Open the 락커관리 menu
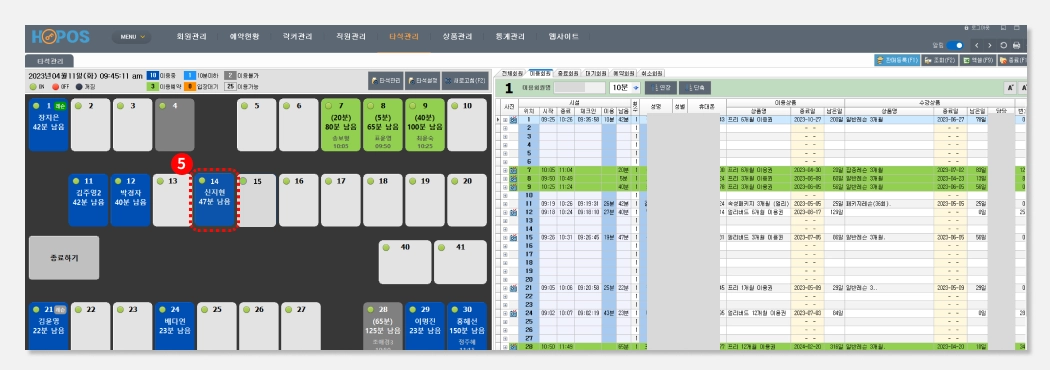The width and height of the screenshot is (1050, 370). [x=297, y=37]
